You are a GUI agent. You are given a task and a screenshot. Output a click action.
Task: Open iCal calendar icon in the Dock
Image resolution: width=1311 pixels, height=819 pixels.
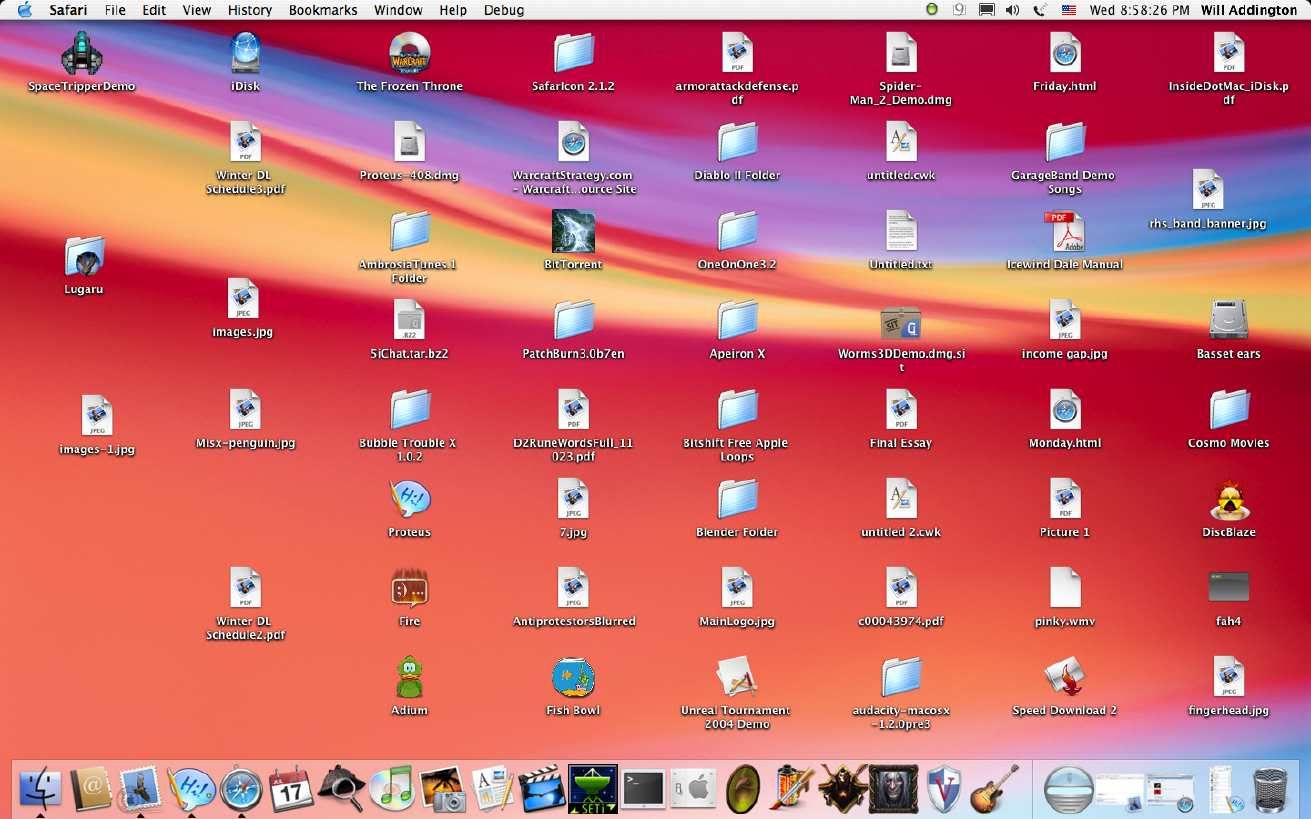pos(291,788)
